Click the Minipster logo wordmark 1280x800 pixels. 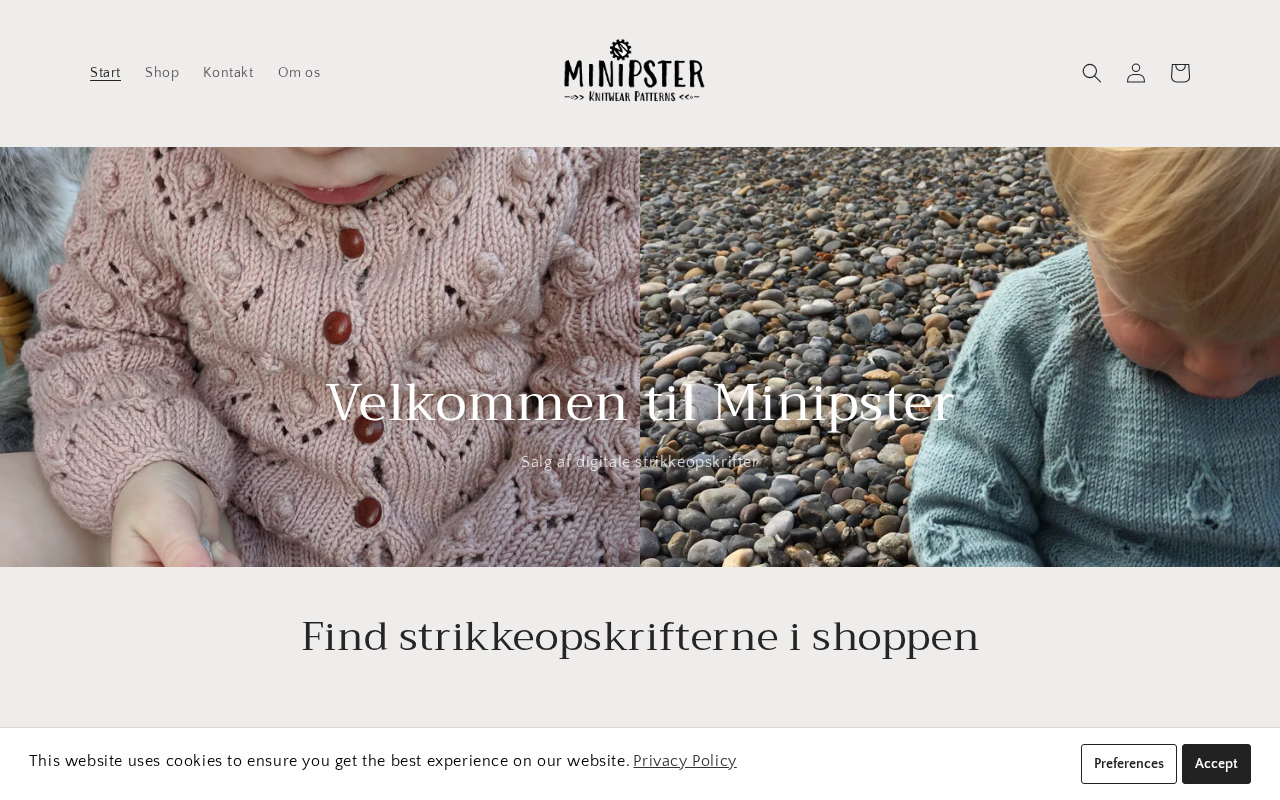tap(634, 73)
